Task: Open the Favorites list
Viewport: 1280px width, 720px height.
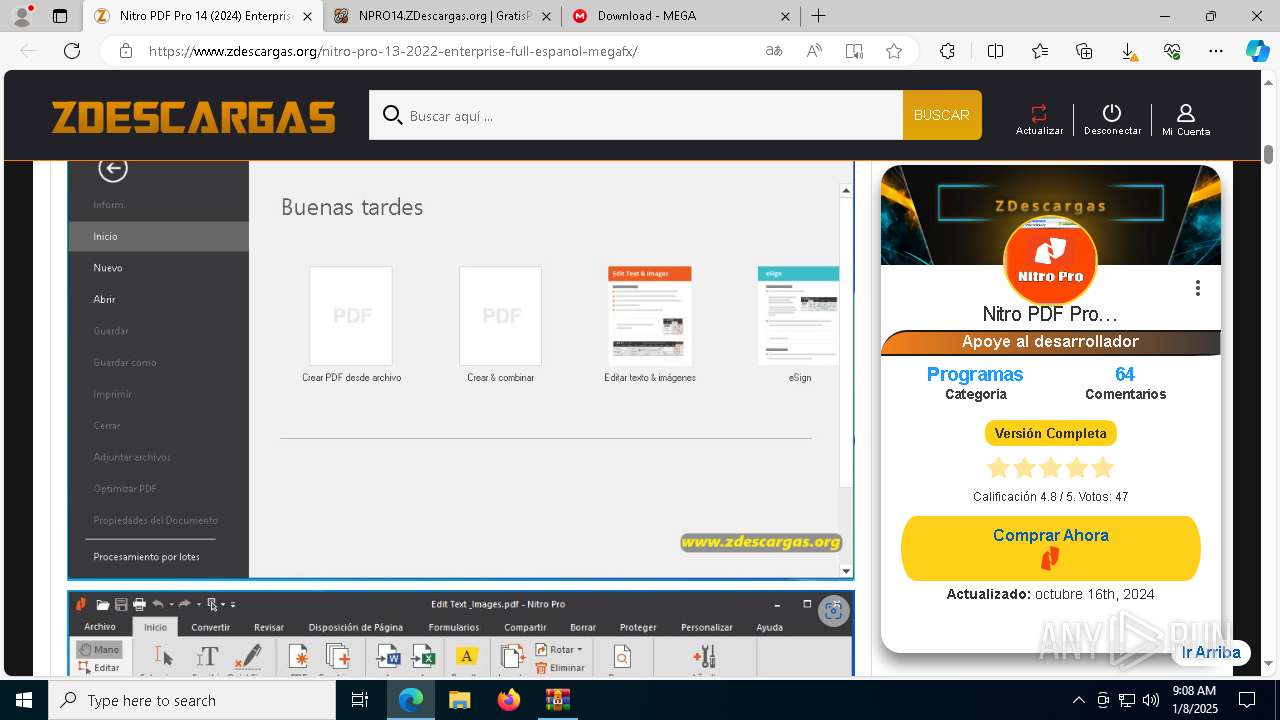Action: (1040, 51)
